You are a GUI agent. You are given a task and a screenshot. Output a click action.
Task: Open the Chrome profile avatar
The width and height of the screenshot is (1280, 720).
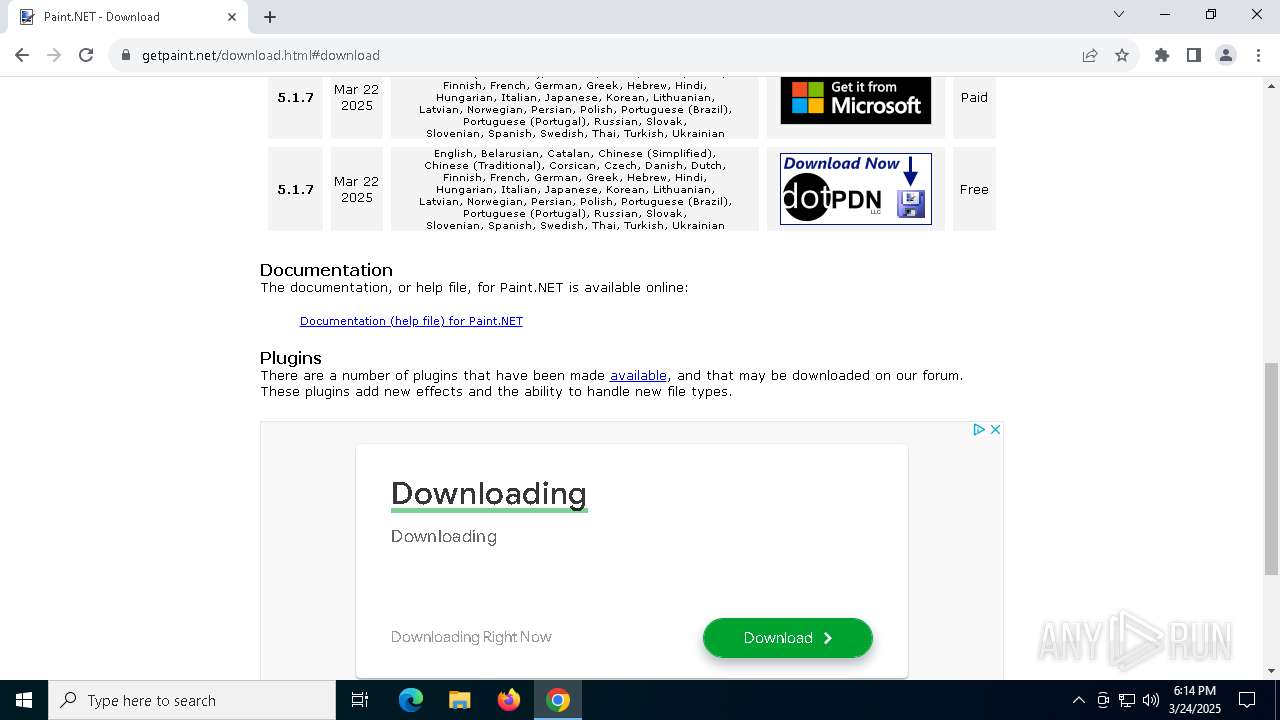coord(1226,56)
